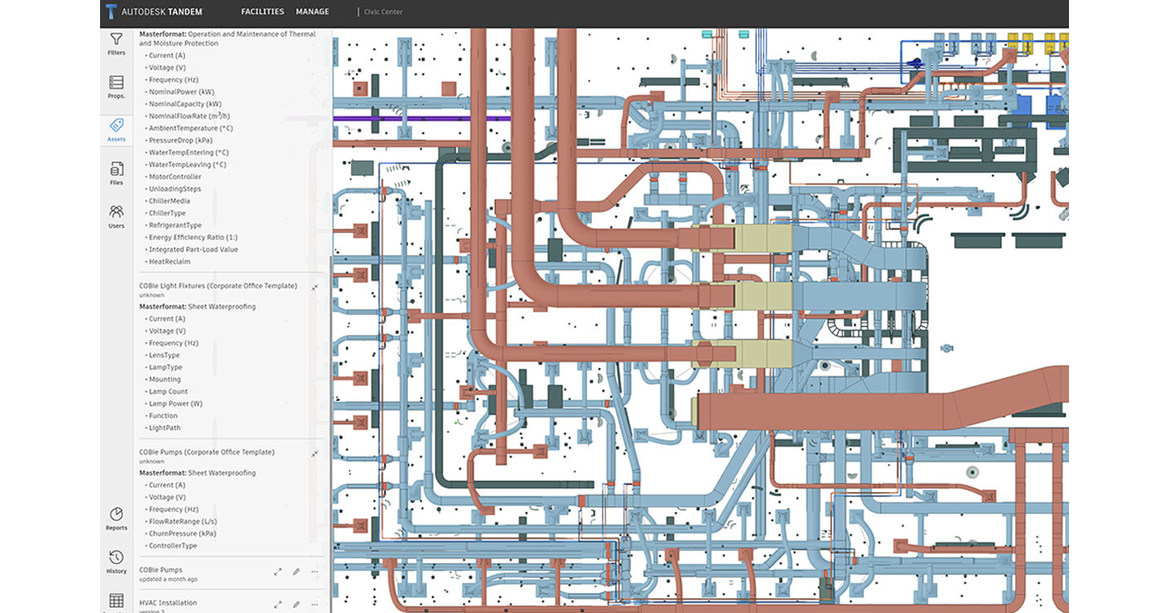Open the Reports panel
This screenshot has width=1169, height=613.
(116, 518)
